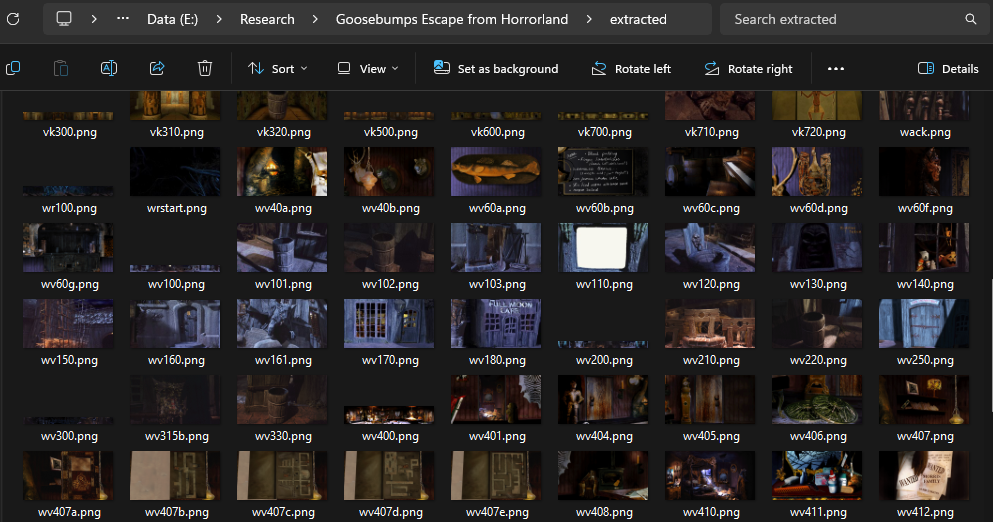Select vk720.png thumbnail
993x522 pixels.
point(818,105)
